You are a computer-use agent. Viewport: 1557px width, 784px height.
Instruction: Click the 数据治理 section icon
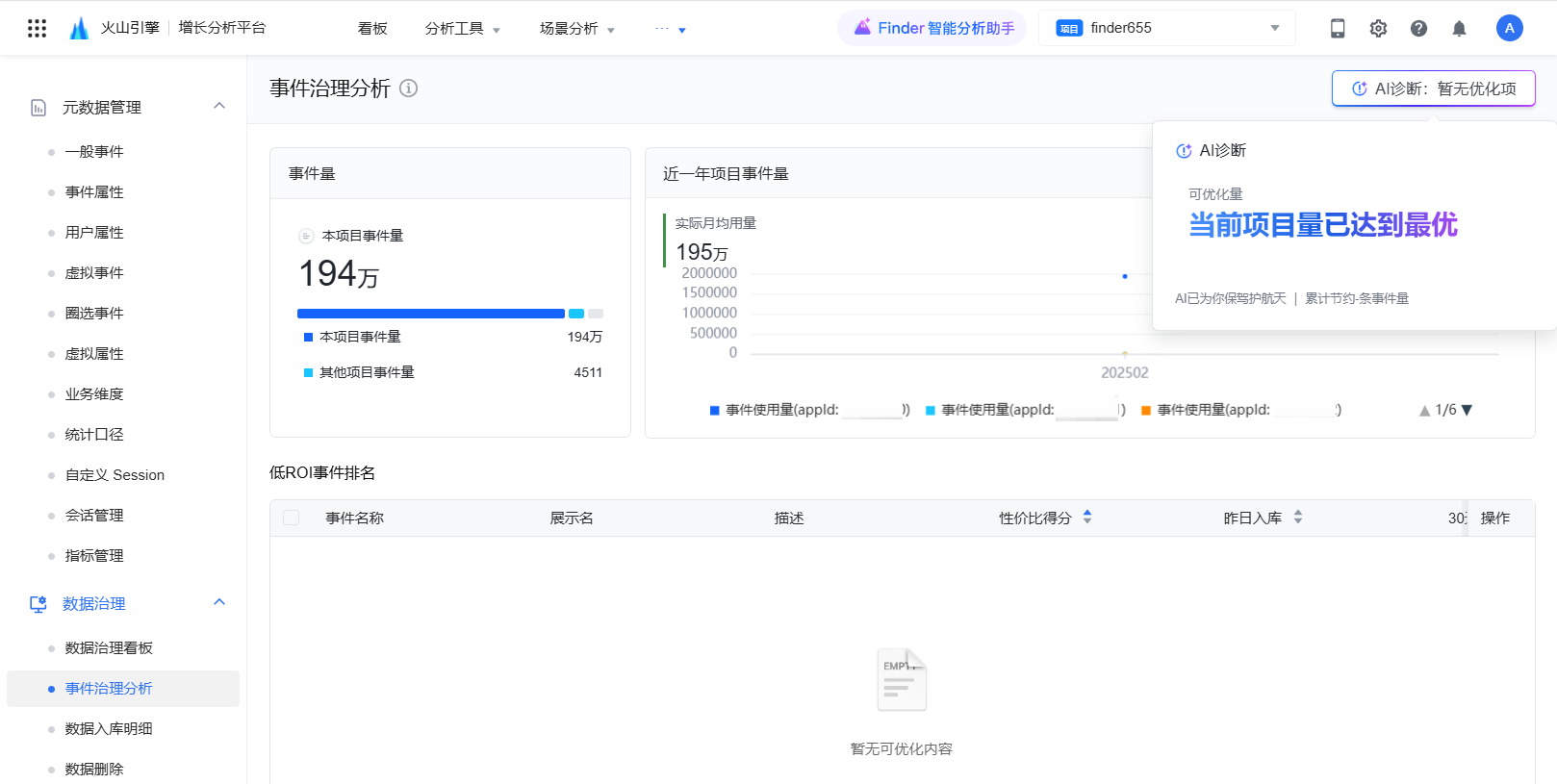[38, 604]
